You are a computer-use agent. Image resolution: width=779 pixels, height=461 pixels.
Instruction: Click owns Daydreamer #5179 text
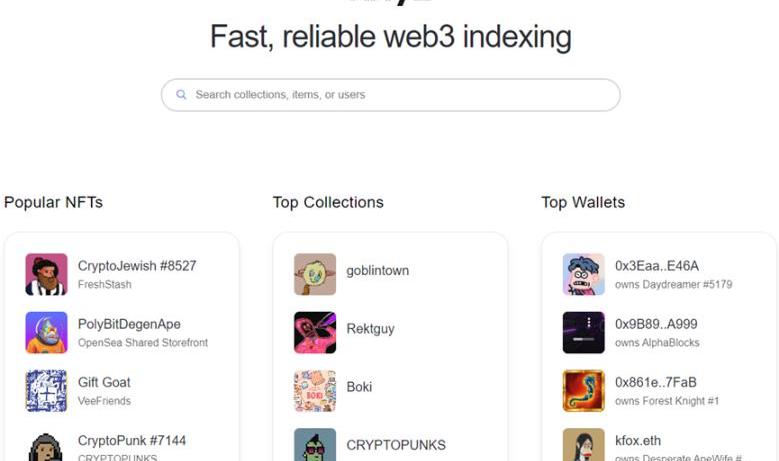(x=674, y=285)
